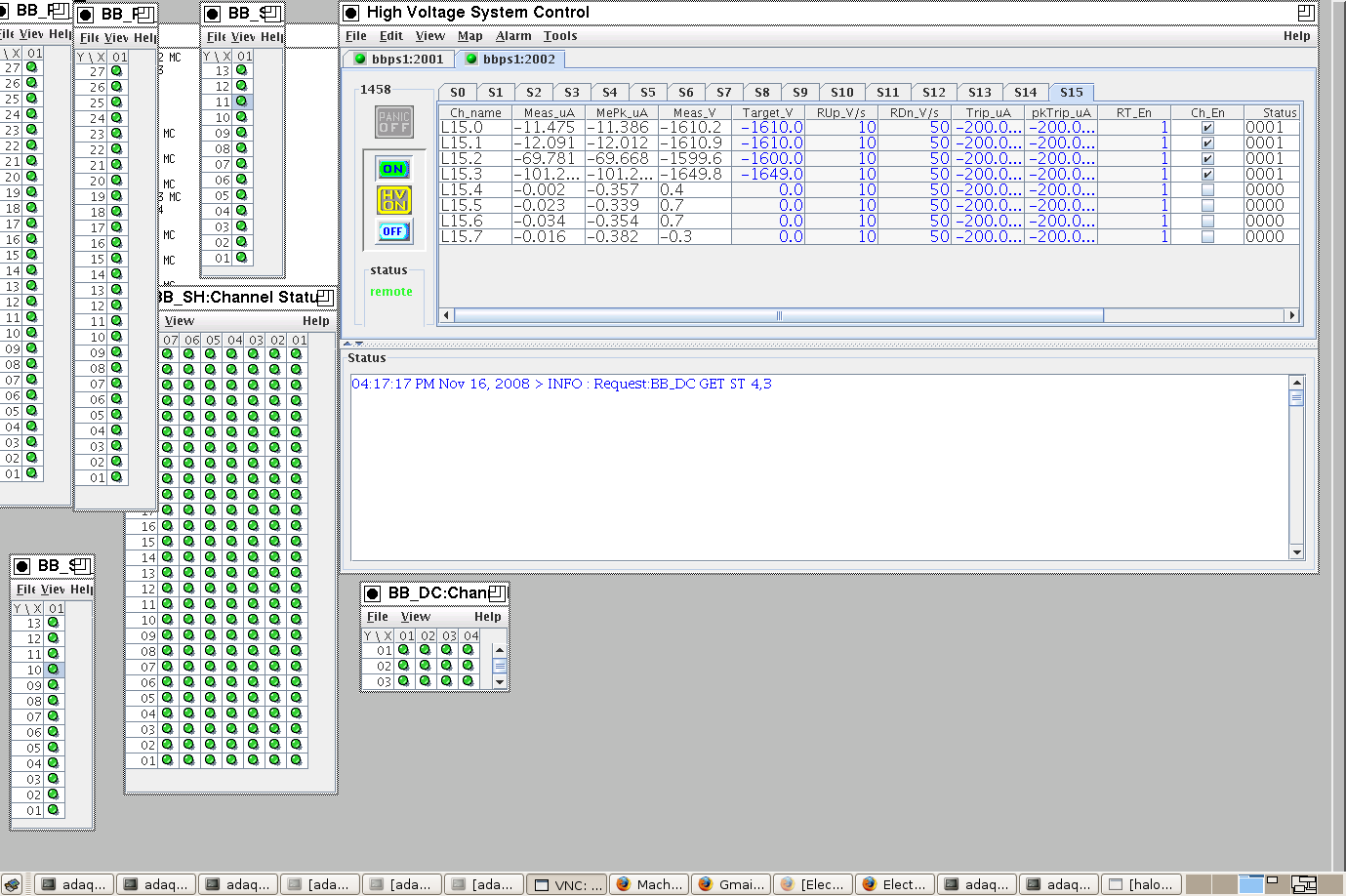
Task: Click BB_DC status LED row 03 column 03
Action: click(446, 681)
